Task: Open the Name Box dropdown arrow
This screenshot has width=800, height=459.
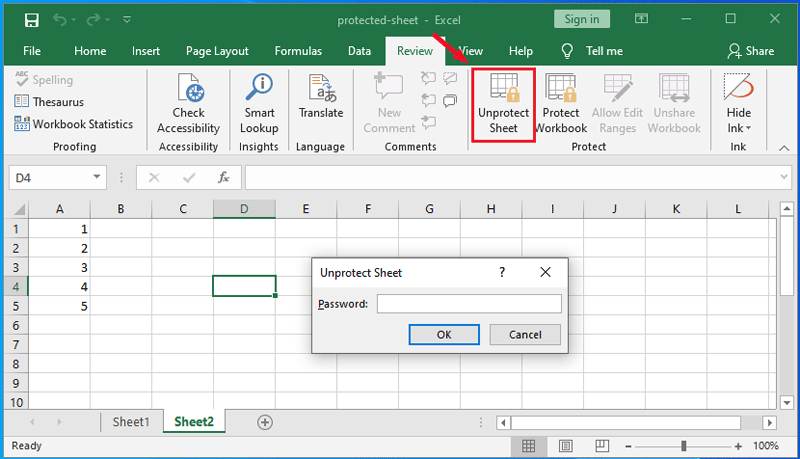Action: (x=96, y=177)
